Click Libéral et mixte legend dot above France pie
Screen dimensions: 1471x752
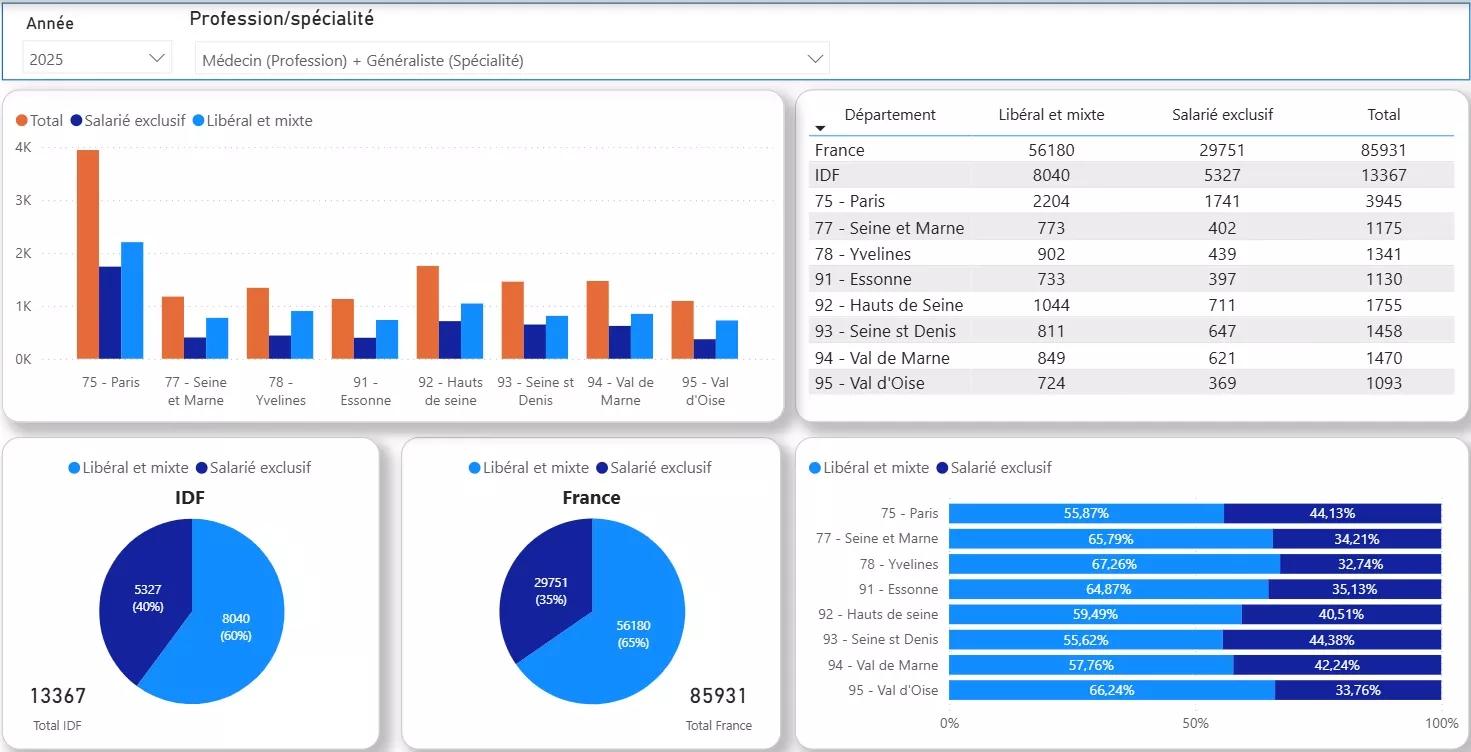pos(475,468)
